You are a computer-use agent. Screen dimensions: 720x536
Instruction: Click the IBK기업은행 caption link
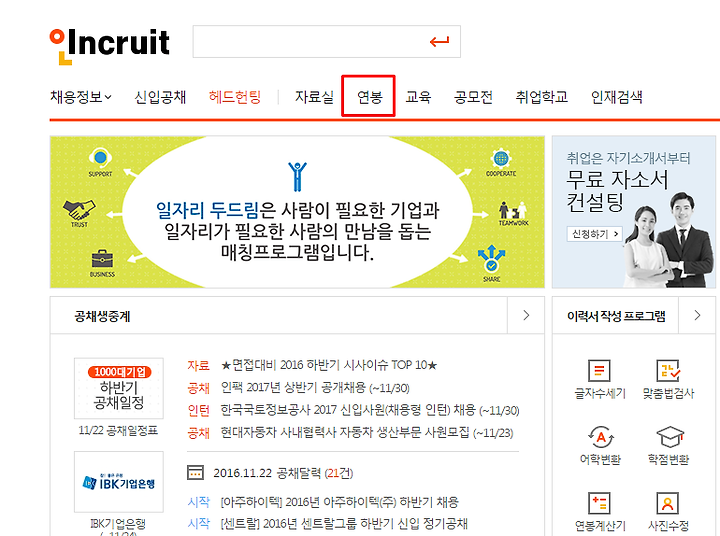pos(118,524)
